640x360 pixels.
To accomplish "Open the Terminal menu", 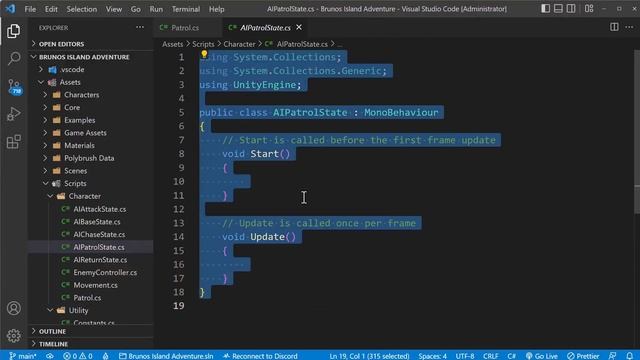I will 186,9.
